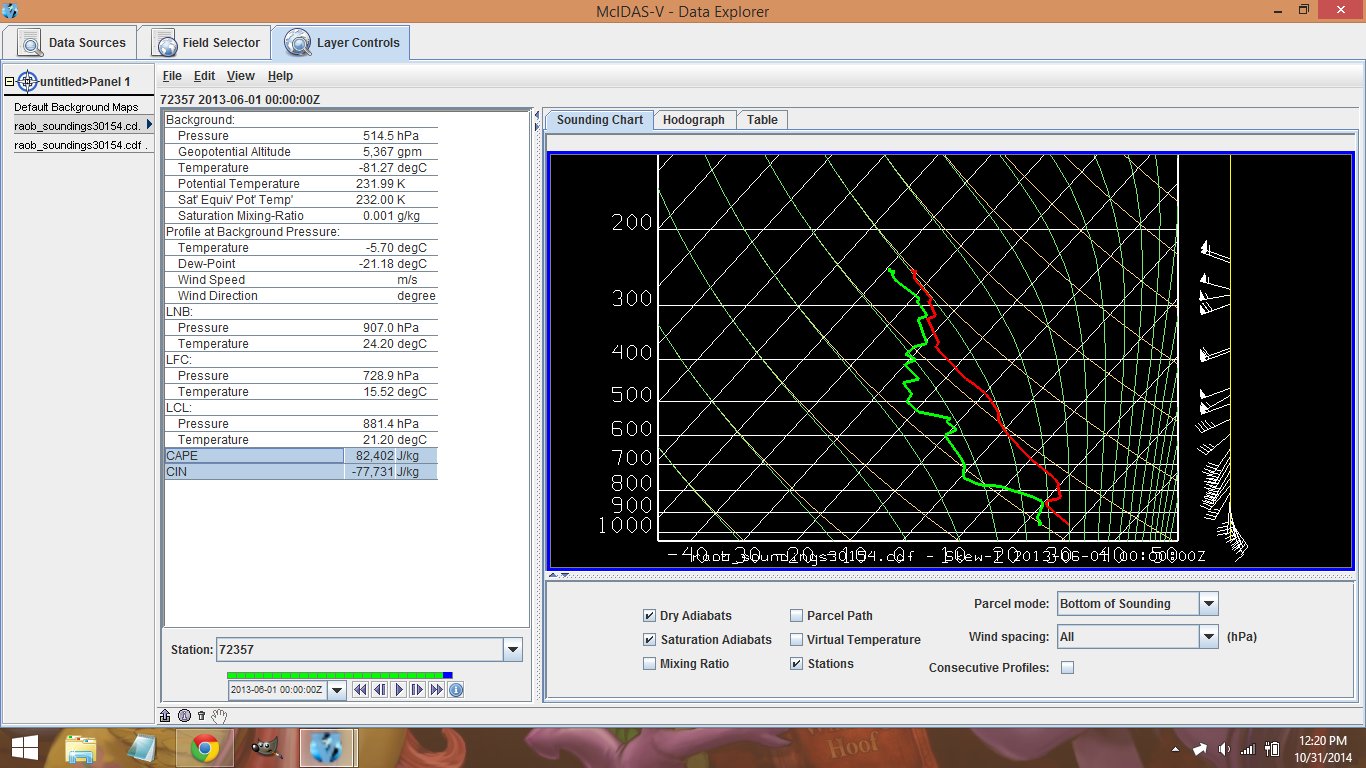Click Data Sources magnifier icon

[x=31, y=43]
